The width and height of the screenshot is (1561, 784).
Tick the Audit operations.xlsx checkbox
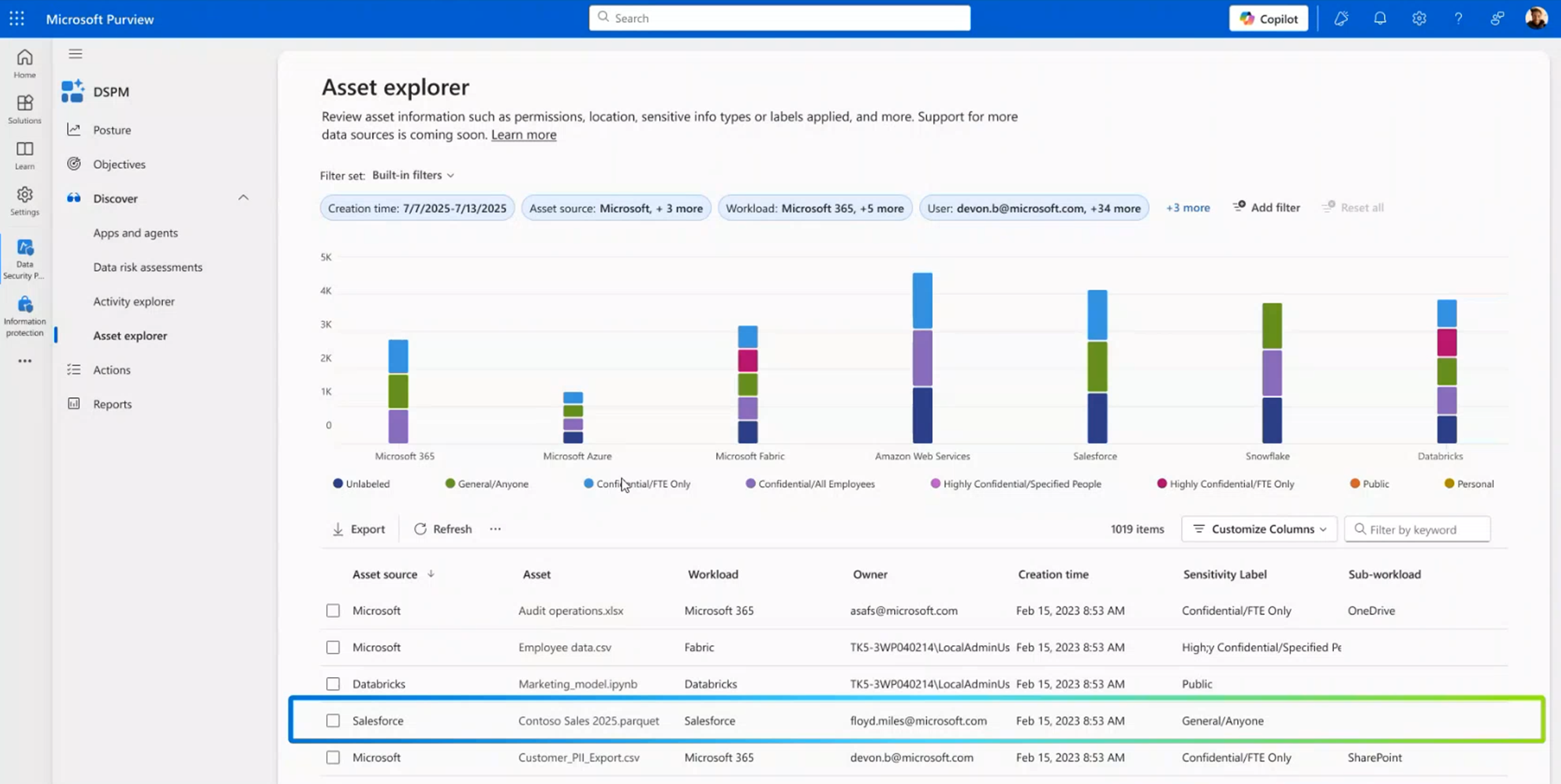click(333, 610)
